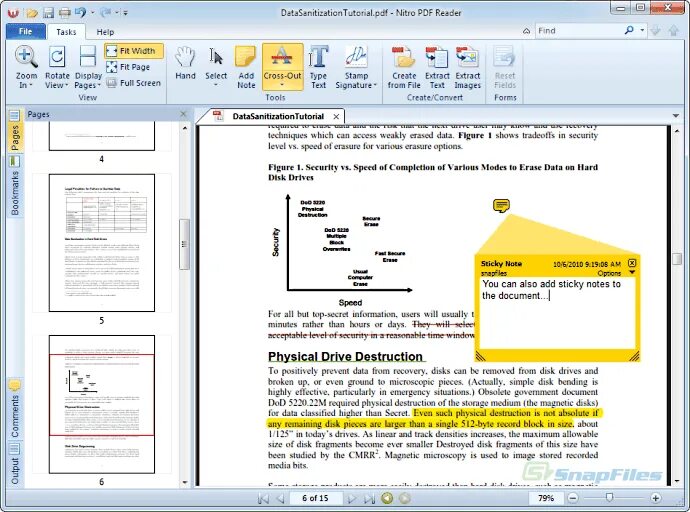Open the document tab list dropdown
Image resolution: width=690 pixels, height=512 pixels.
click(676, 116)
